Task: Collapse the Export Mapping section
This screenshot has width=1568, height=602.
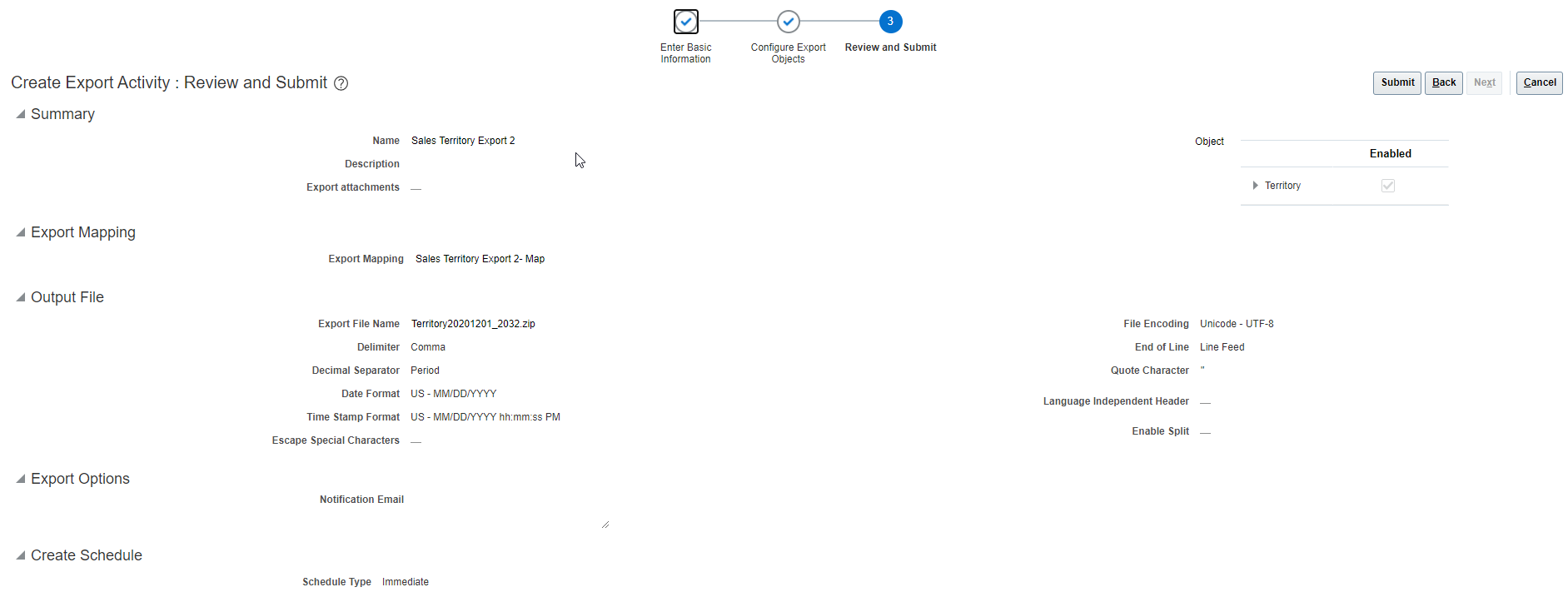Action: (21, 232)
